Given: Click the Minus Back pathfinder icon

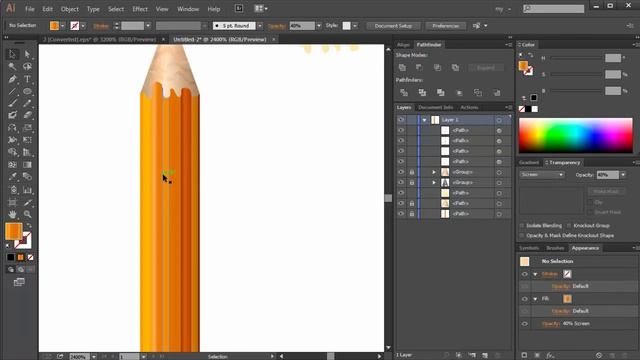Looking at the screenshot, I should click(x=497, y=93).
